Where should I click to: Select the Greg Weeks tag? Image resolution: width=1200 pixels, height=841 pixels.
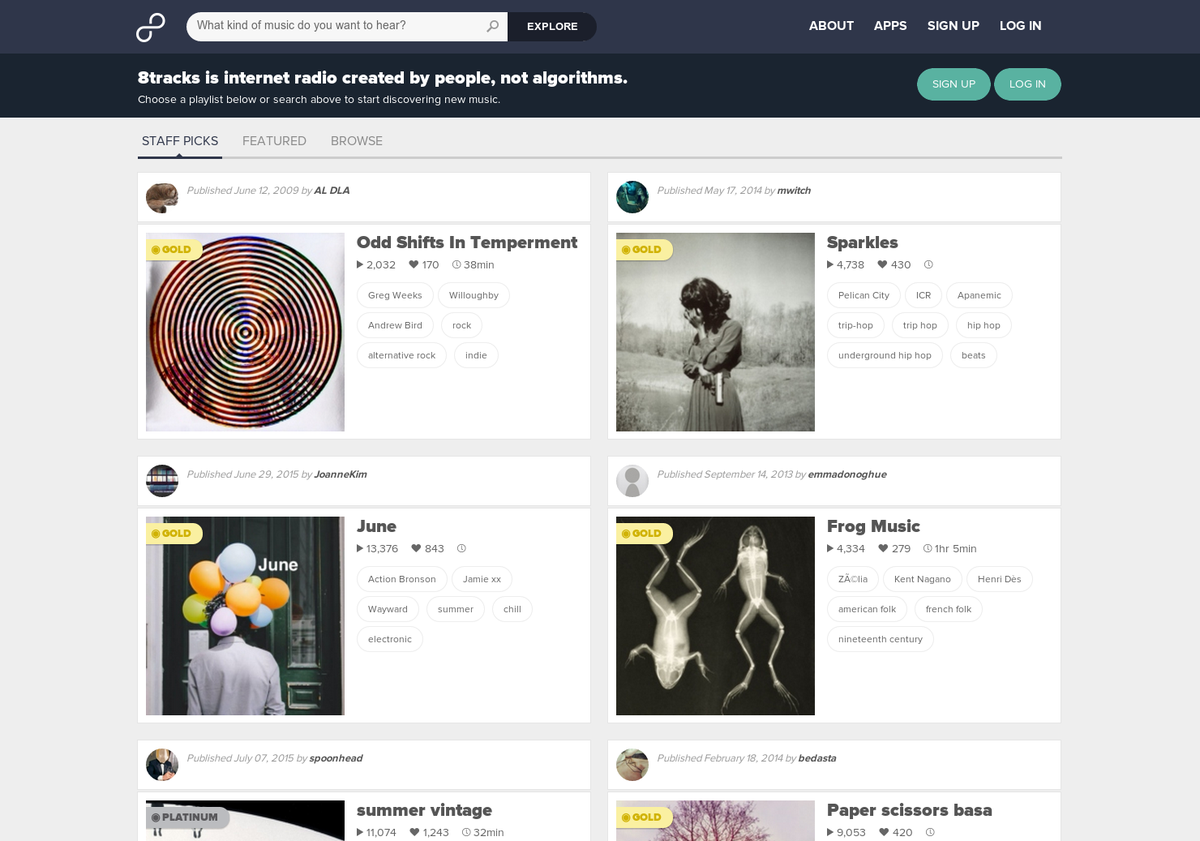coord(395,296)
